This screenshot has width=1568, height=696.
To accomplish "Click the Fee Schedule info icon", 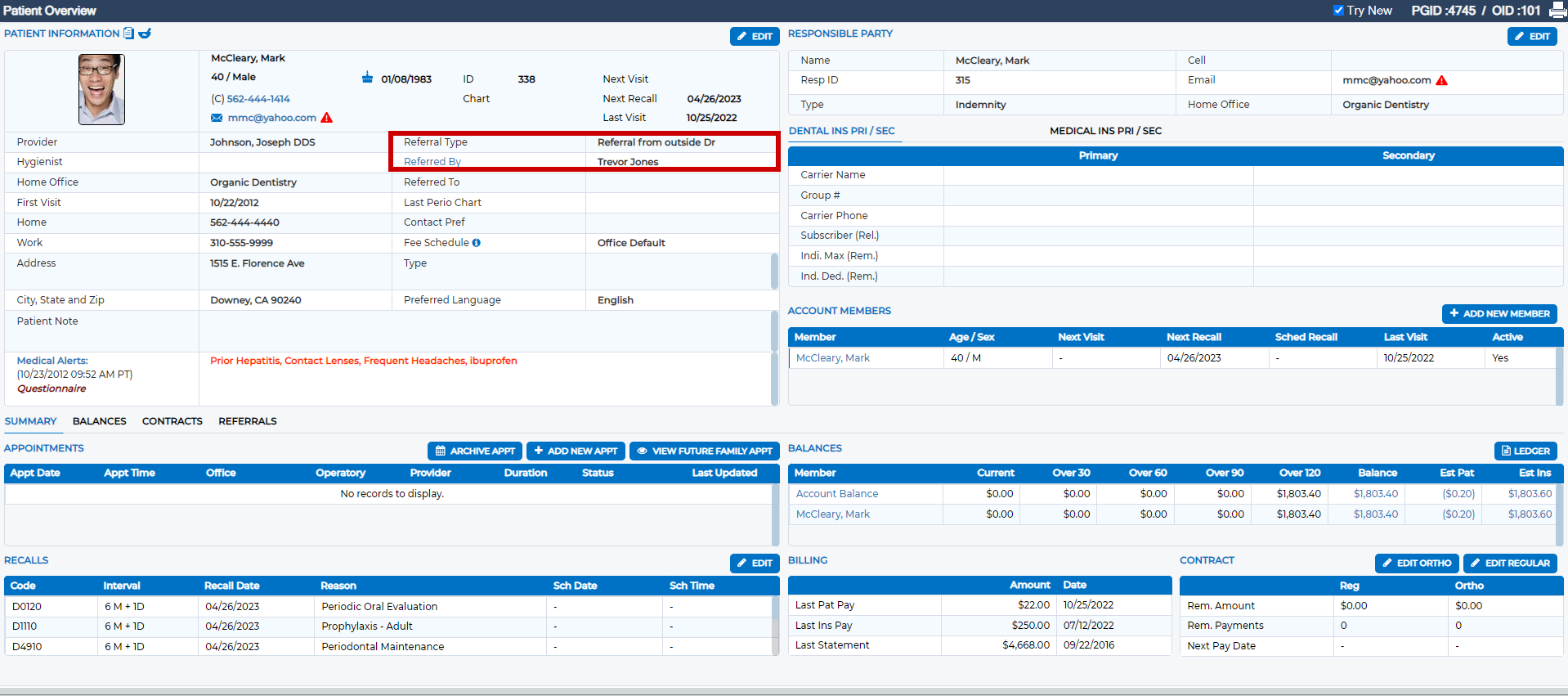I will coord(477,243).
